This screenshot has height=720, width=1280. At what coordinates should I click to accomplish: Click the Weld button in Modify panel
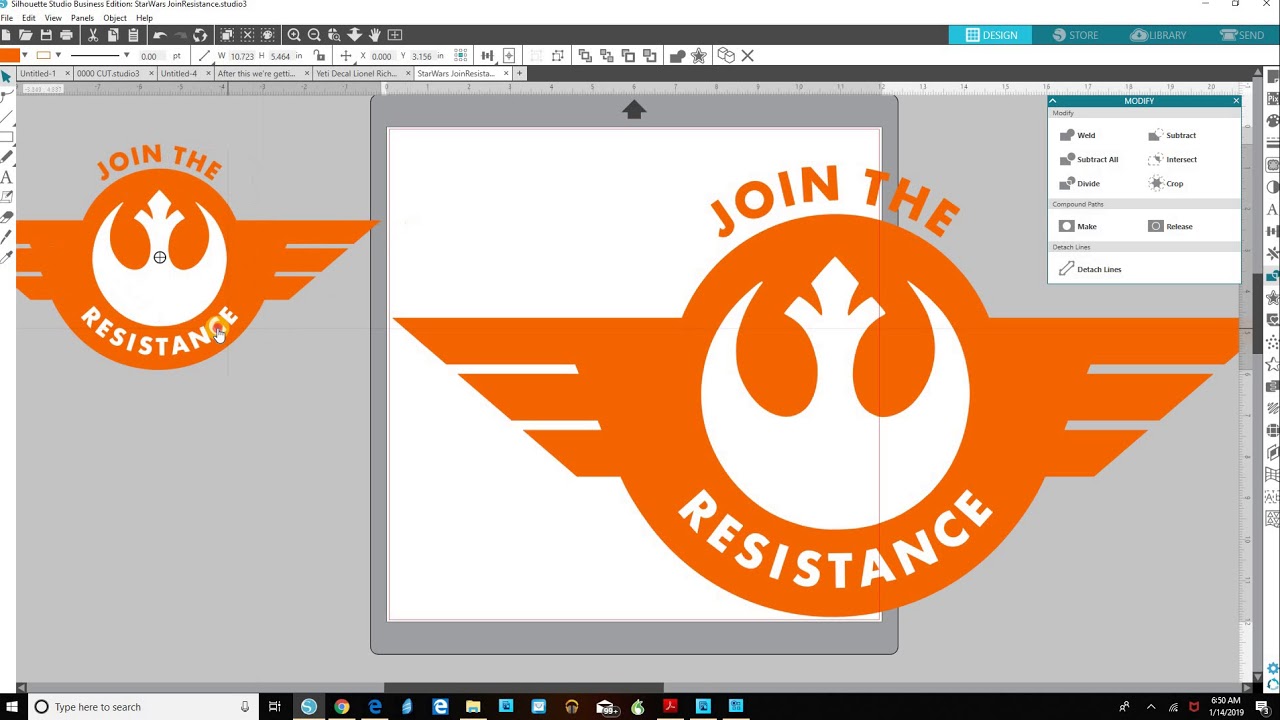pyautogui.click(x=1078, y=135)
